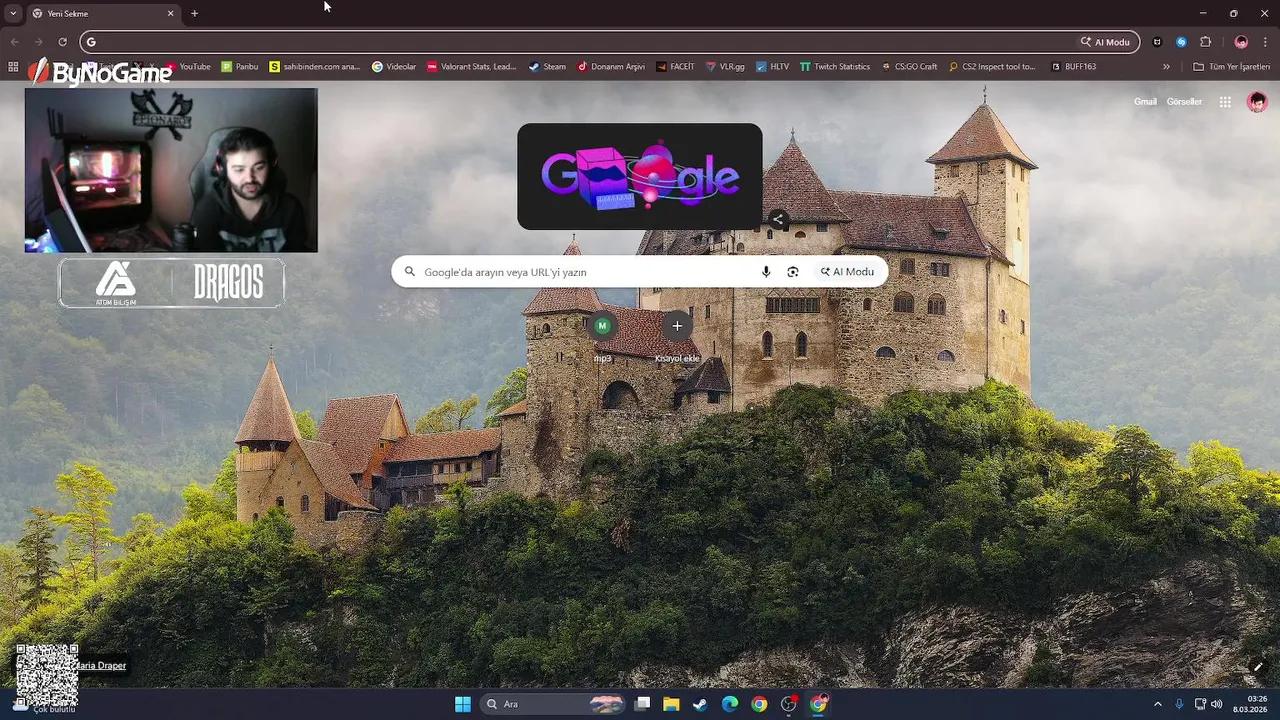The height and width of the screenshot is (720, 1280).
Task: Click Kısayol ekle add shortcut button
Action: pyautogui.click(x=677, y=336)
